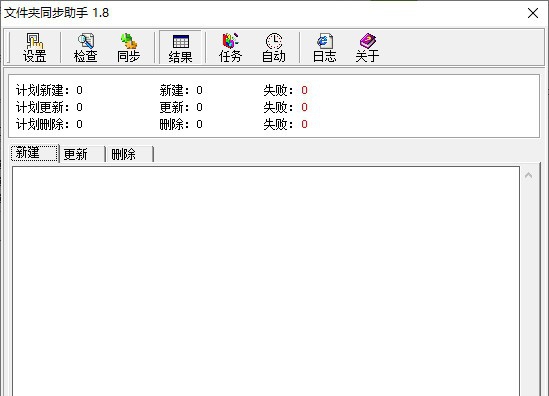Start sync with the 同步 icon

click(128, 48)
